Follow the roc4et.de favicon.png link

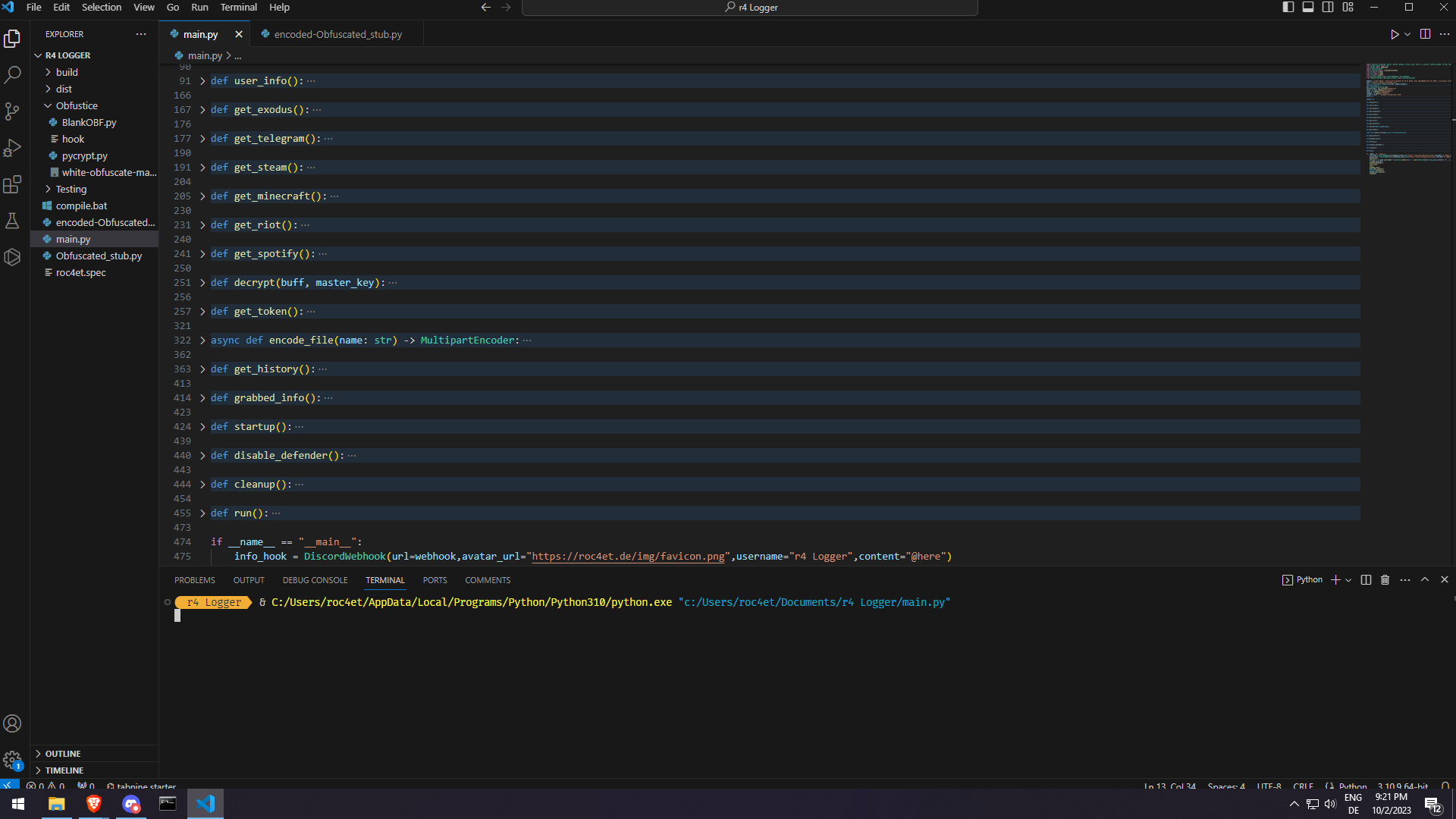[x=628, y=557]
